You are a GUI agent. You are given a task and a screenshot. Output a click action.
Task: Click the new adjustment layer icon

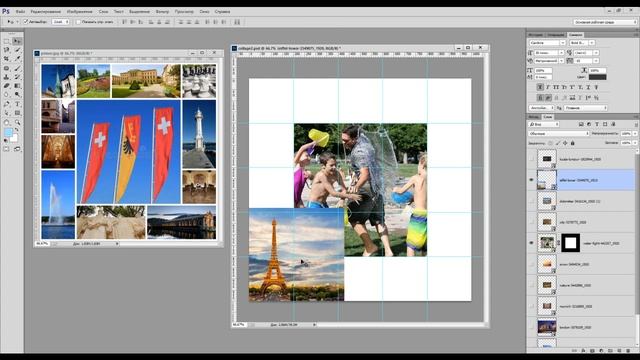601,351
